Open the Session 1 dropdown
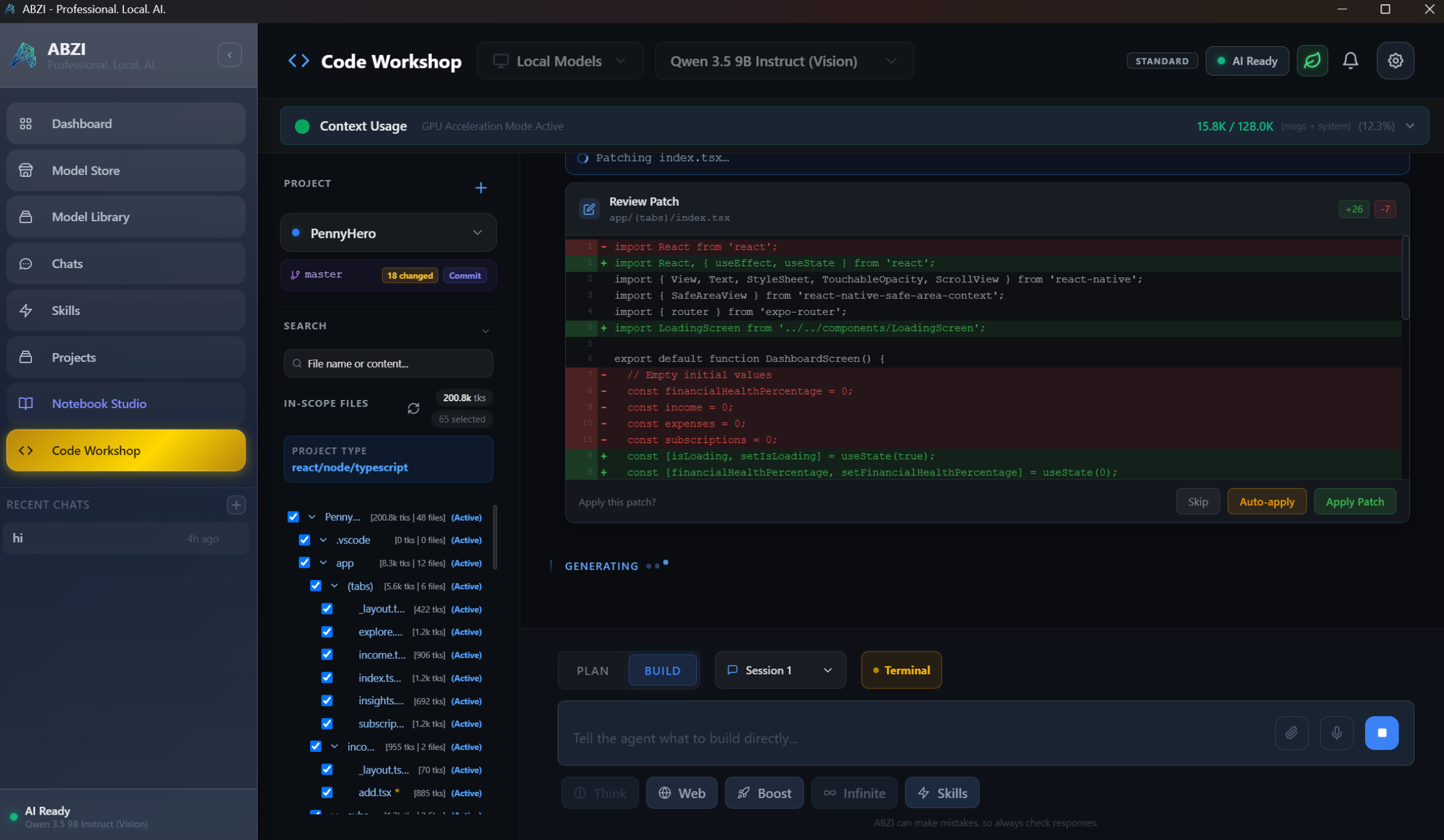Image resolution: width=1444 pixels, height=840 pixels. tap(780, 670)
